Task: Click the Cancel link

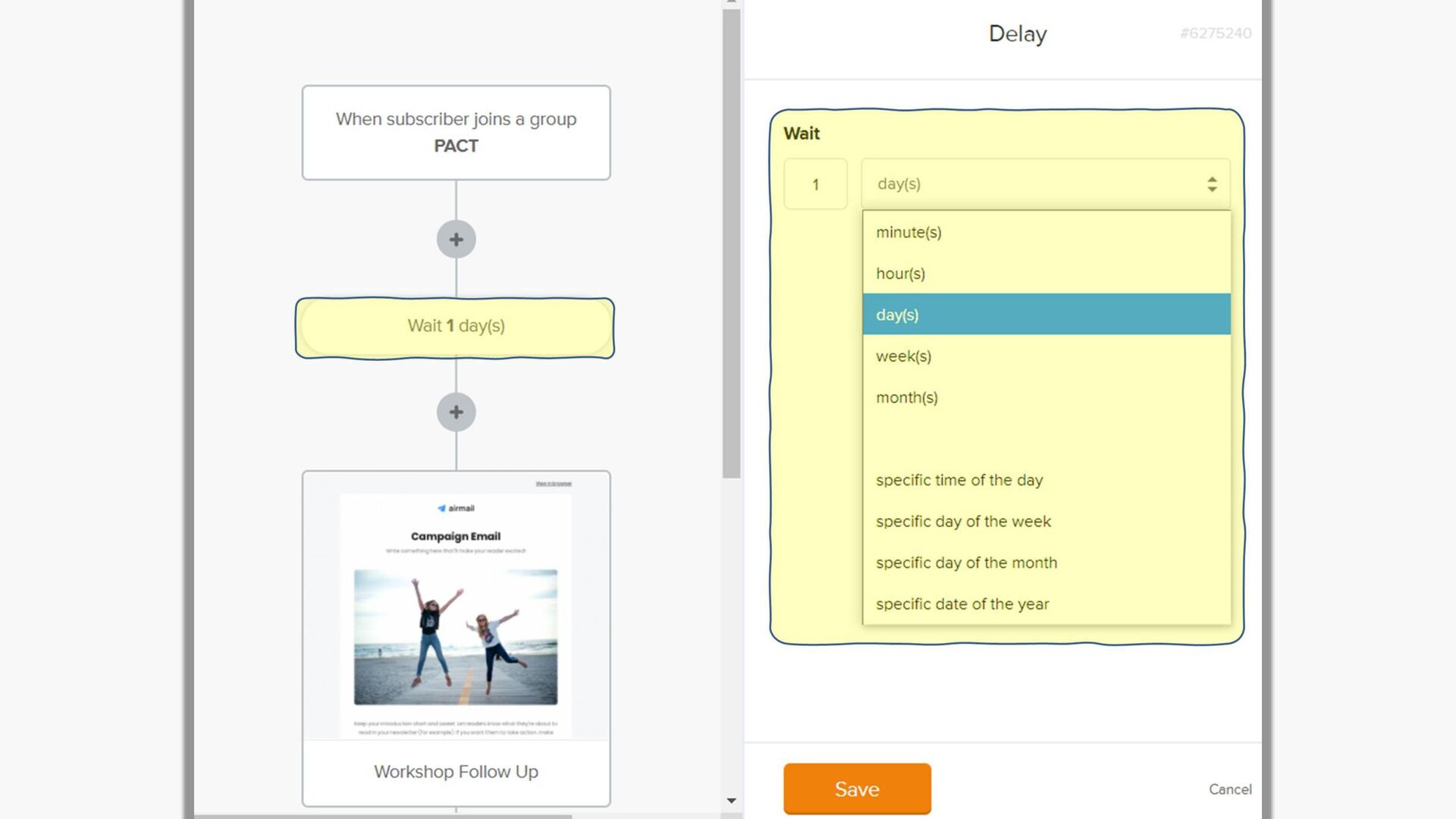Action: pos(1229,789)
